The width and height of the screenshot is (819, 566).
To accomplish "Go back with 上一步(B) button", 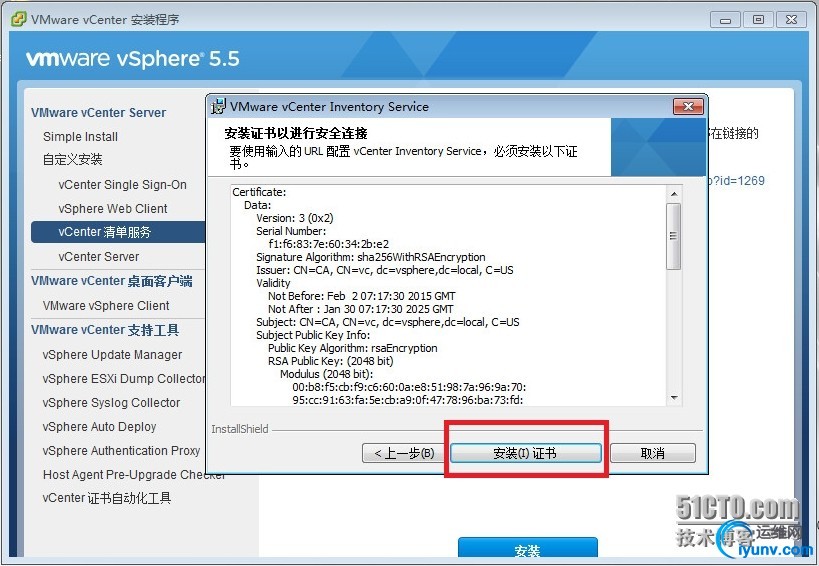I will click(404, 453).
